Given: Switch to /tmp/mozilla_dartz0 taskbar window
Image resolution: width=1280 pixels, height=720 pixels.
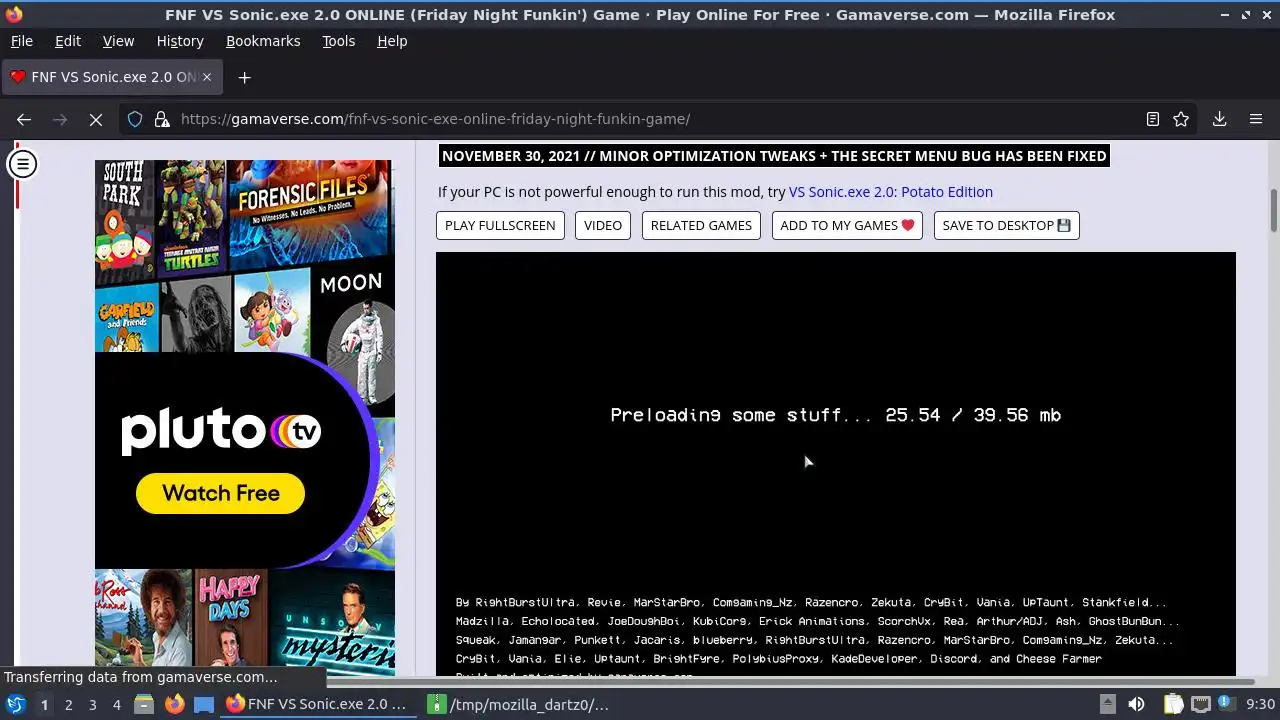Looking at the screenshot, I should click(520, 704).
